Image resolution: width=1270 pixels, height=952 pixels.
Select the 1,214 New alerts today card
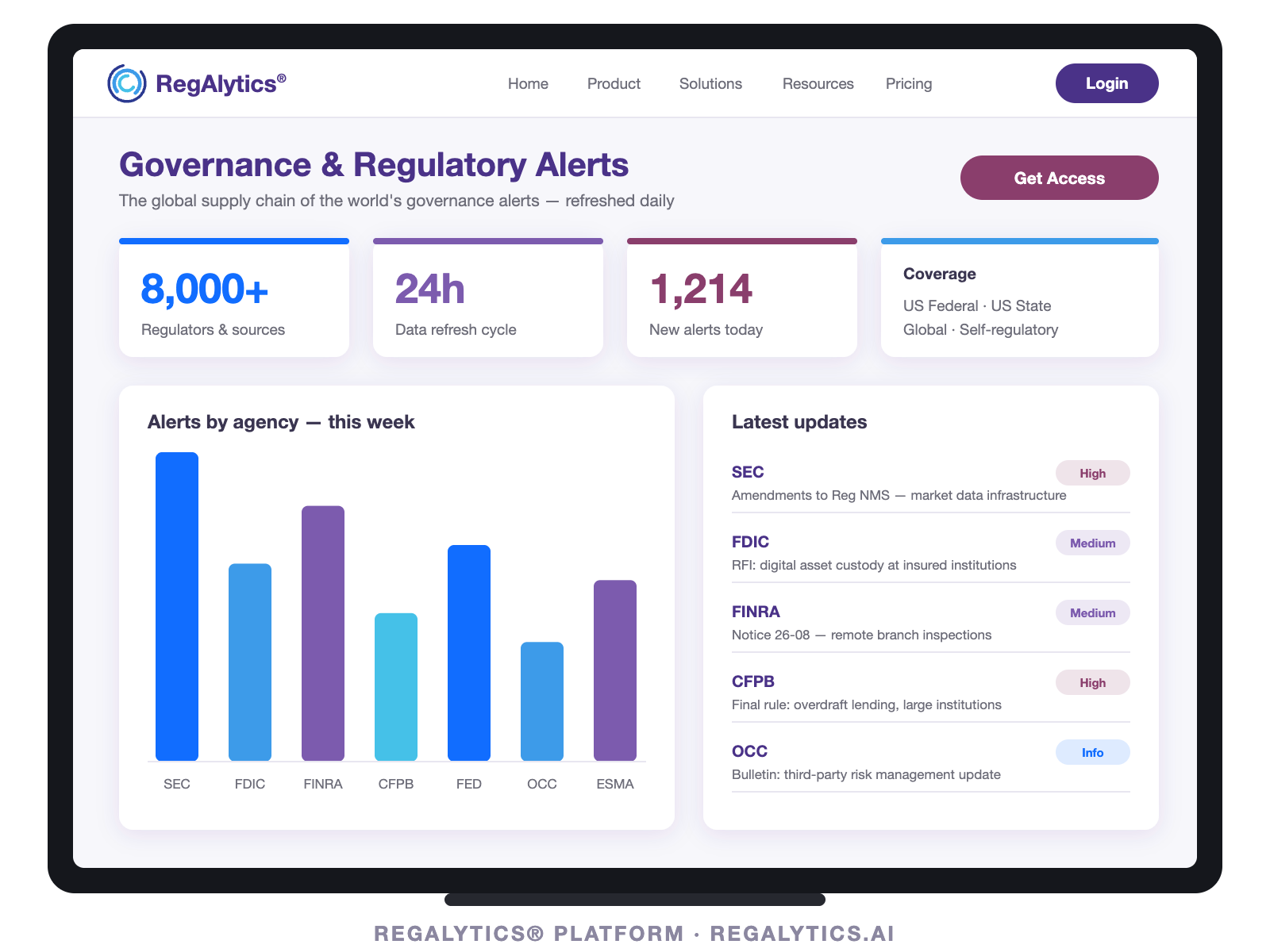(742, 297)
